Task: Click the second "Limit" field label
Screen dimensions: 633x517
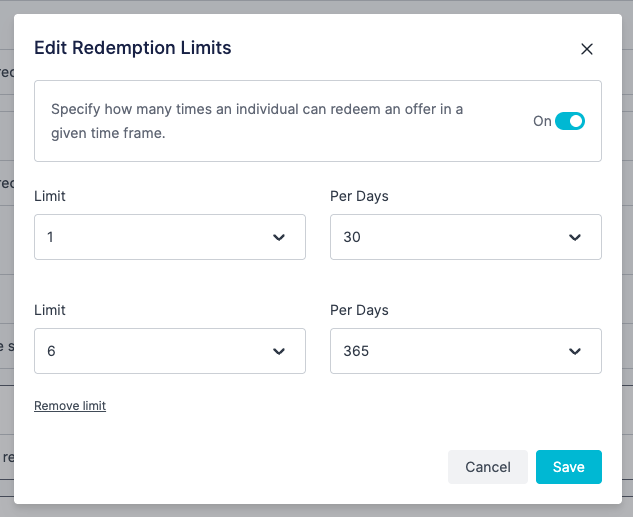Action: (x=50, y=310)
